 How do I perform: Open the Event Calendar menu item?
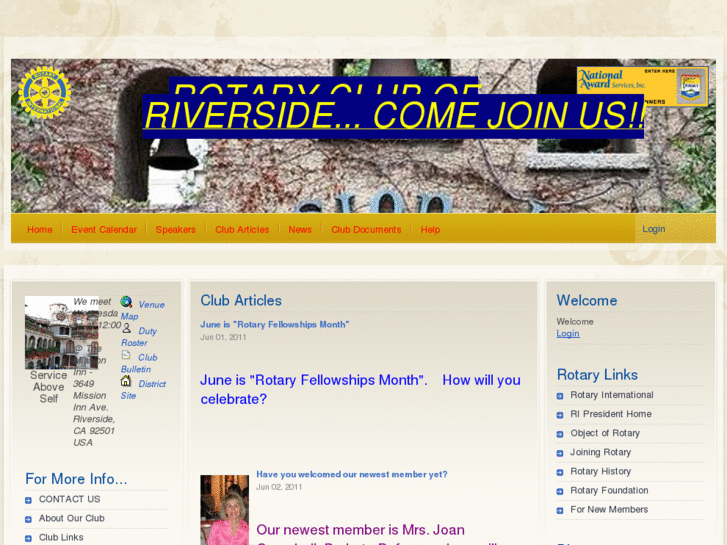coord(104,229)
